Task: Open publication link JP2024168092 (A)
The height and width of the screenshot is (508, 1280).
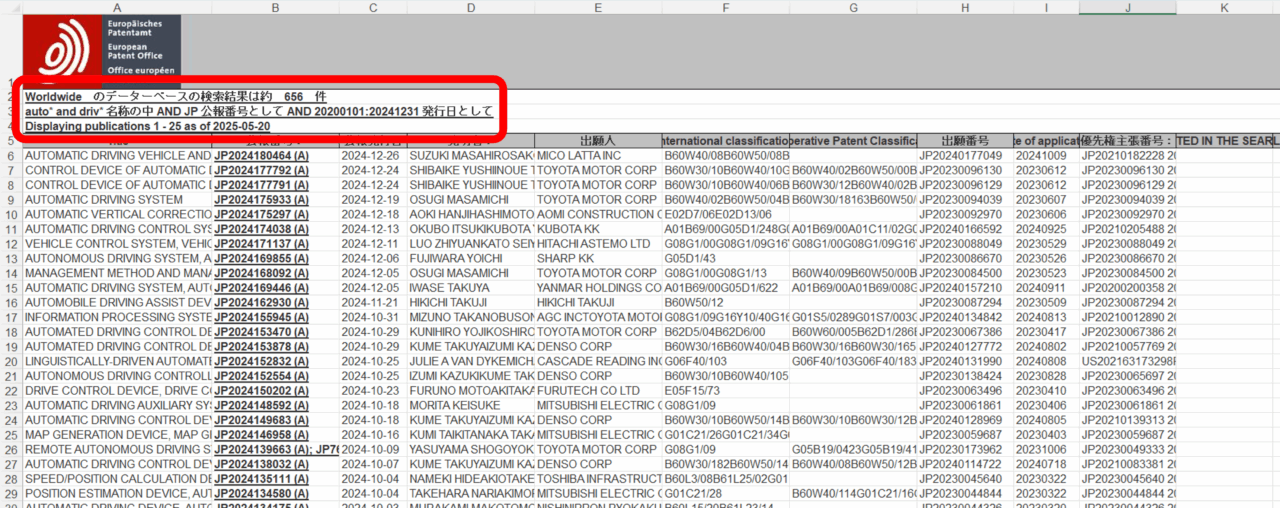Action: (262, 273)
